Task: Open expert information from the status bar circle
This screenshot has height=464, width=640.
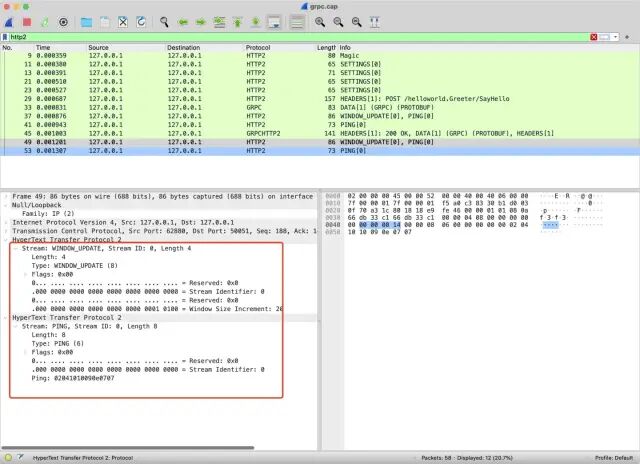Action: point(8,457)
